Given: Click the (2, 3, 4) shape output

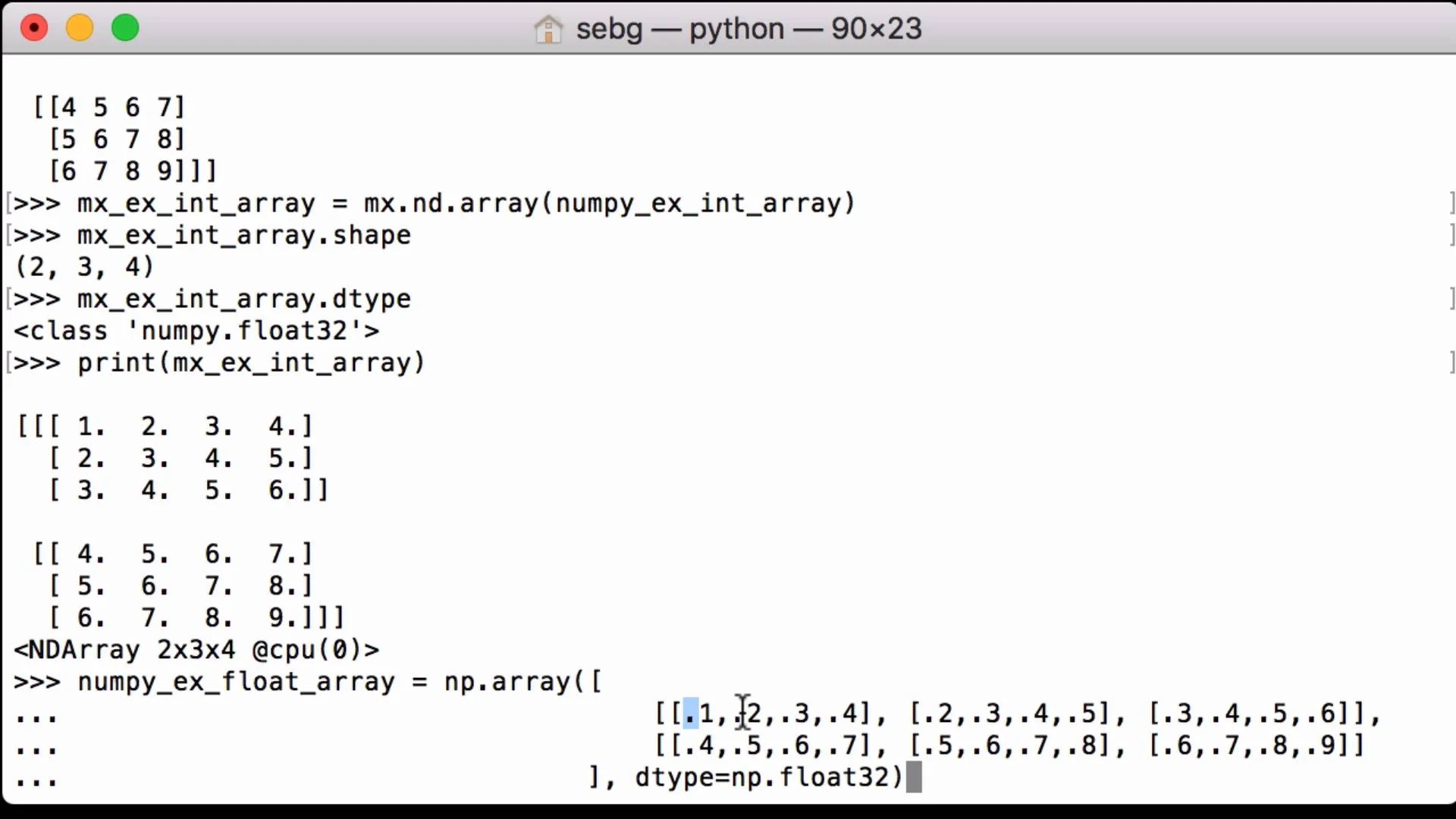Looking at the screenshot, I should pos(84,267).
